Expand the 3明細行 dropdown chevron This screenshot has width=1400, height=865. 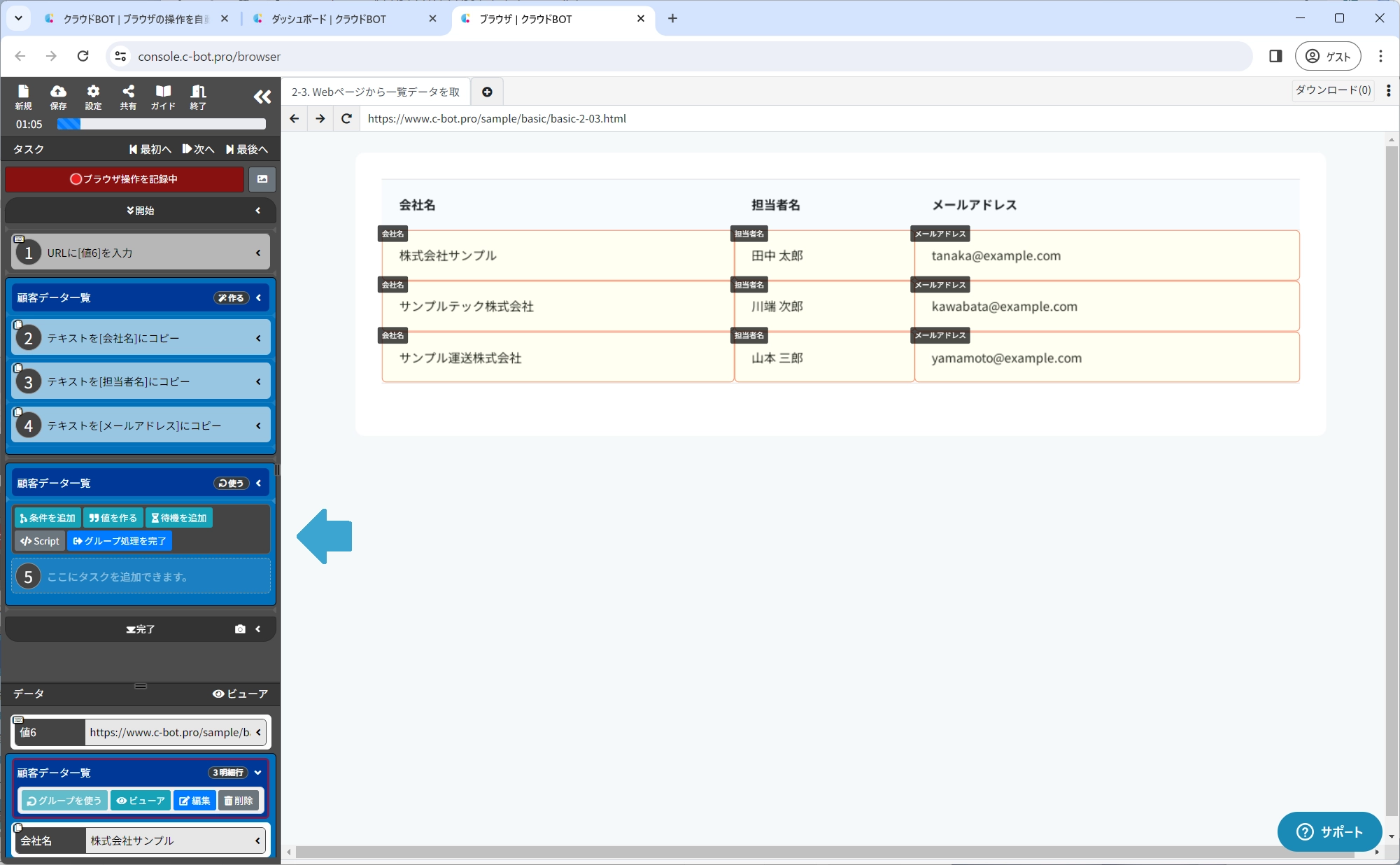(258, 773)
